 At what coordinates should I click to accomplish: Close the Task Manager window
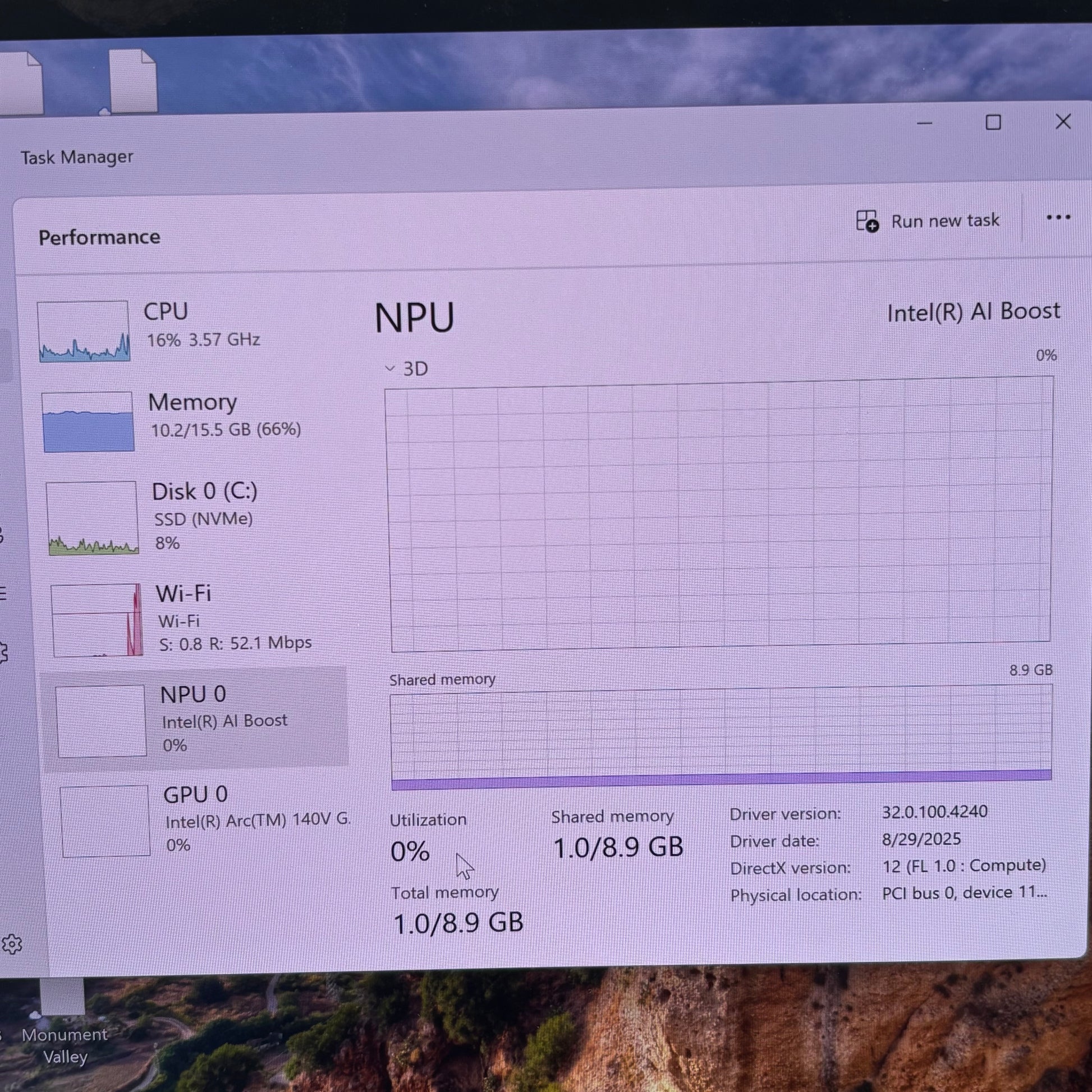click(1063, 122)
